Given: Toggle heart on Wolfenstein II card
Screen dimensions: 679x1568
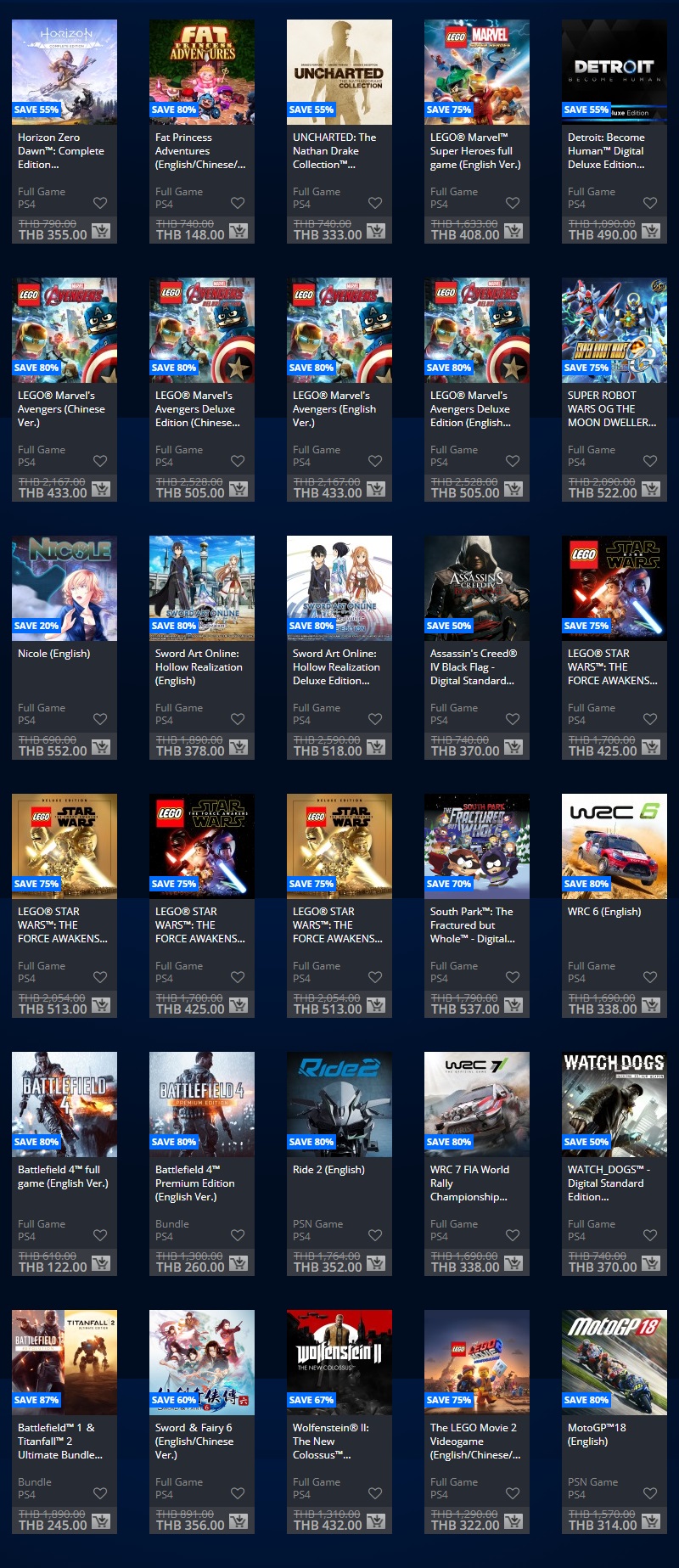Looking at the screenshot, I should coord(375,1493).
